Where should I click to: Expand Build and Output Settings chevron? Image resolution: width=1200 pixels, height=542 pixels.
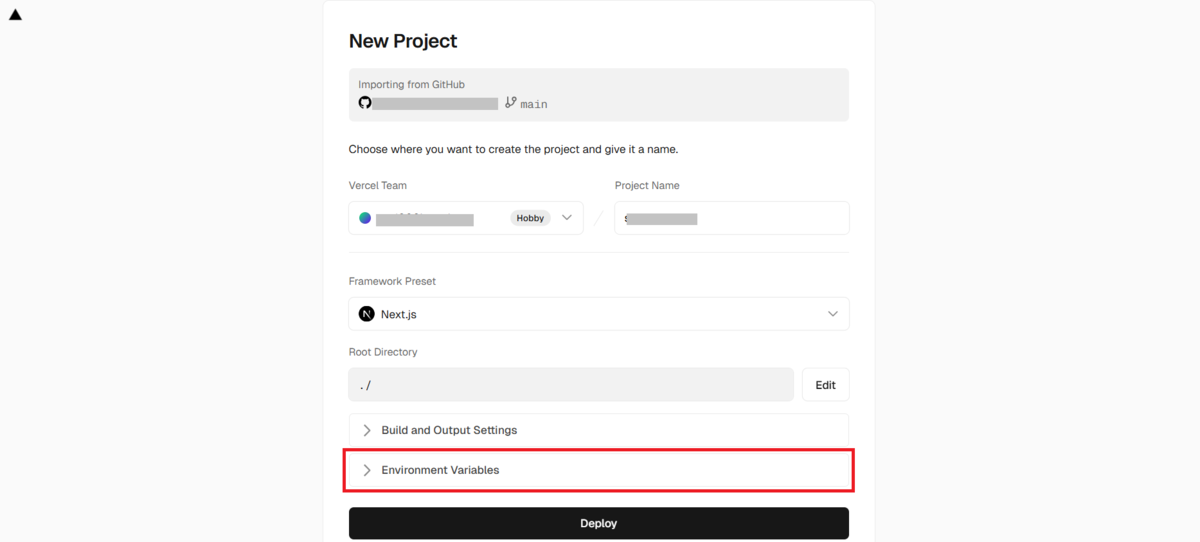coord(367,430)
